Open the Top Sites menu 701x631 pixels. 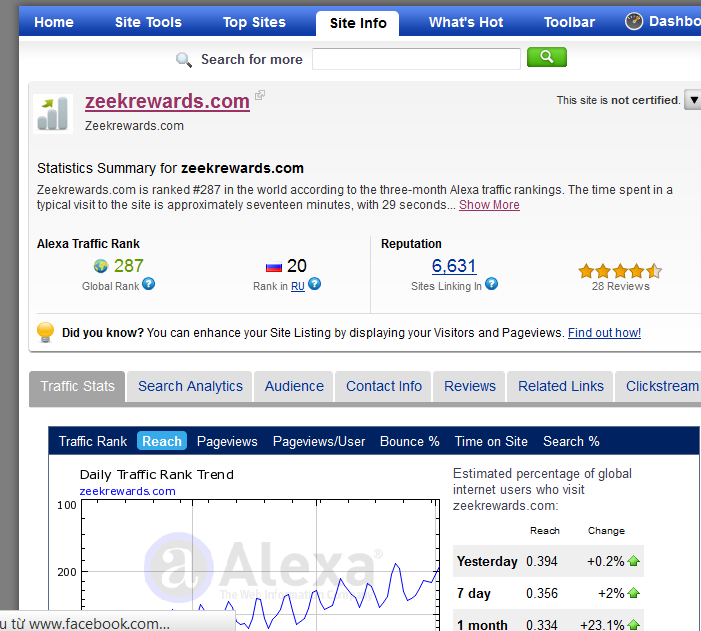(254, 22)
